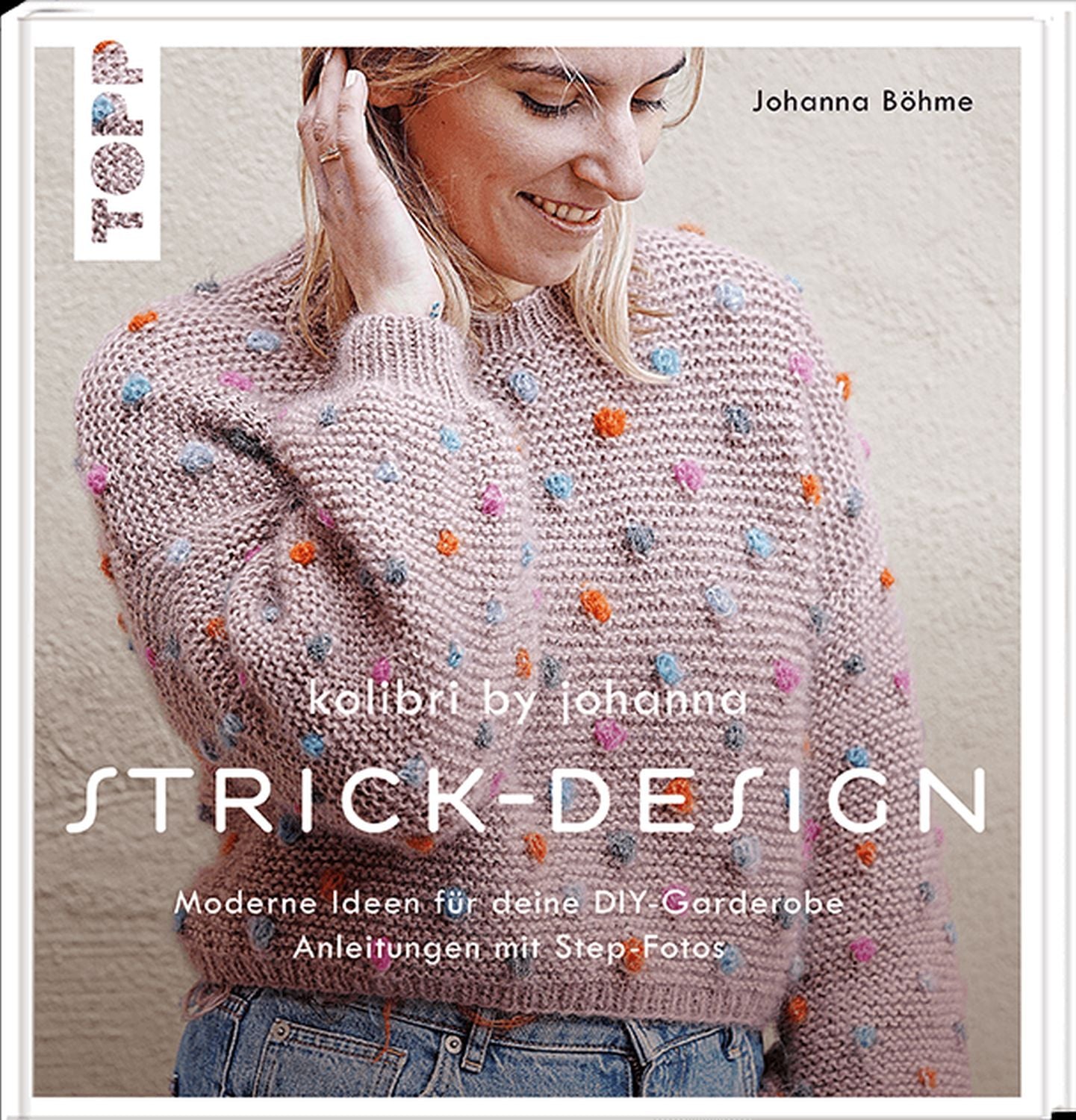Screen dimensions: 1076x1120
Task: Select the 'Anleitungen mit Step-Fotos' line
Action: click(x=509, y=948)
